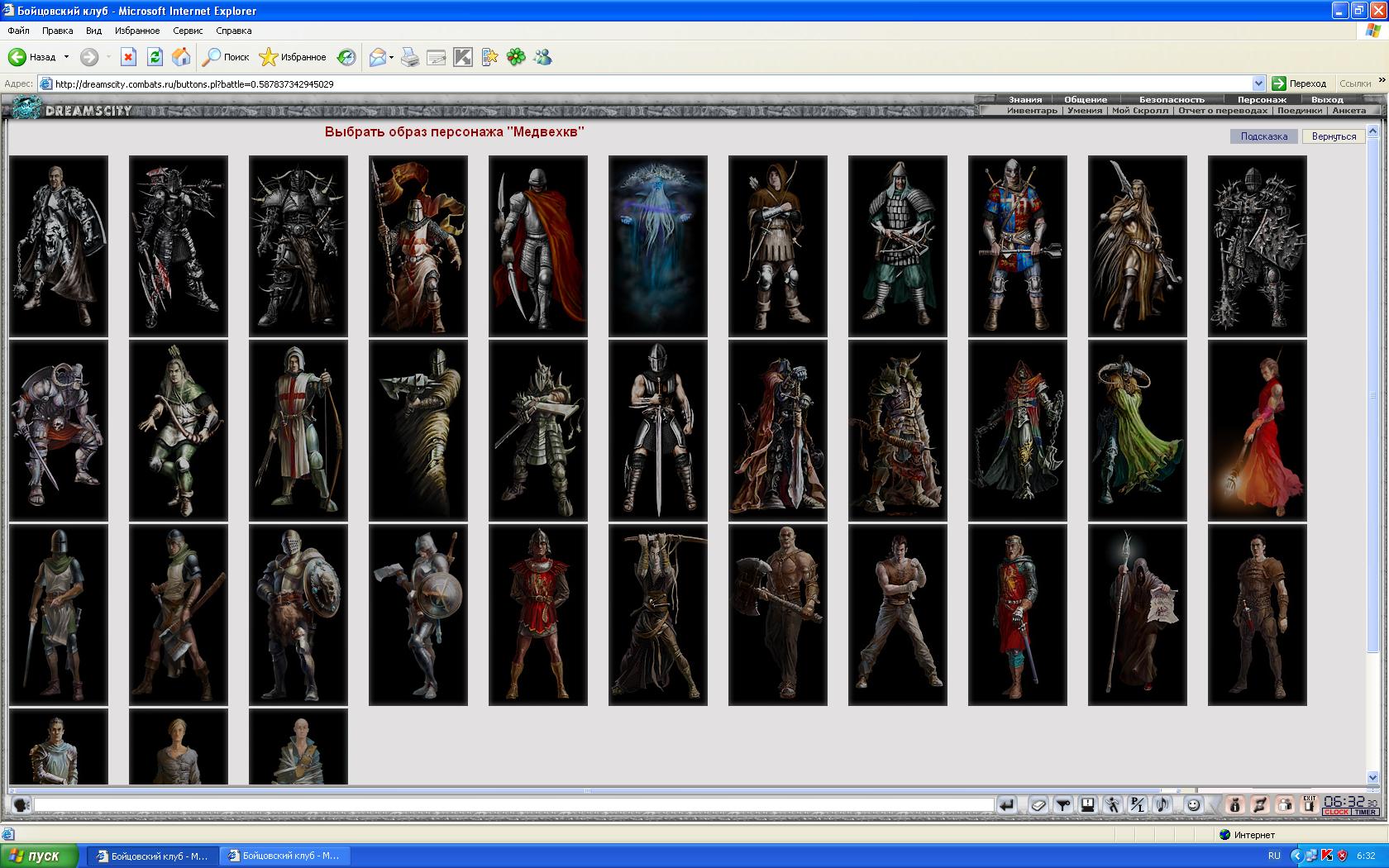Image resolution: width=1389 pixels, height=868 pixels.
Task: Click the Mail envelope toolbar icon
Action: tap(378, 57)
